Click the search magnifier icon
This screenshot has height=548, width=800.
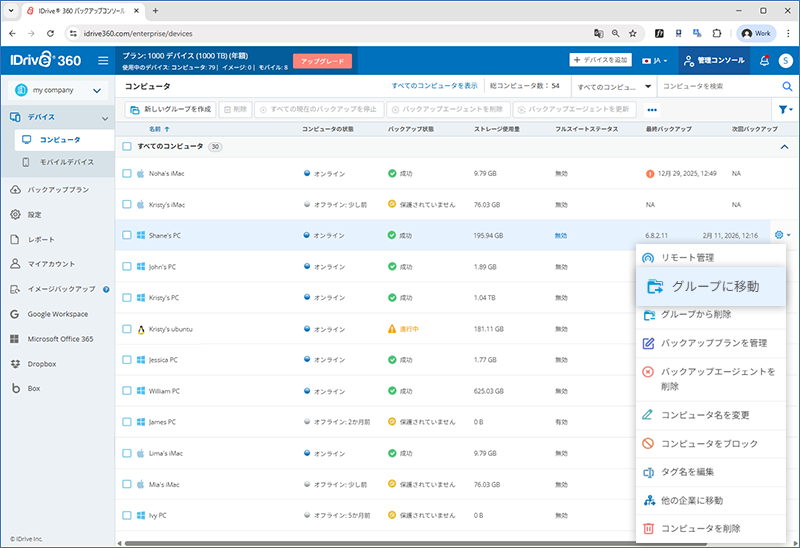click(x=786, y=87)
